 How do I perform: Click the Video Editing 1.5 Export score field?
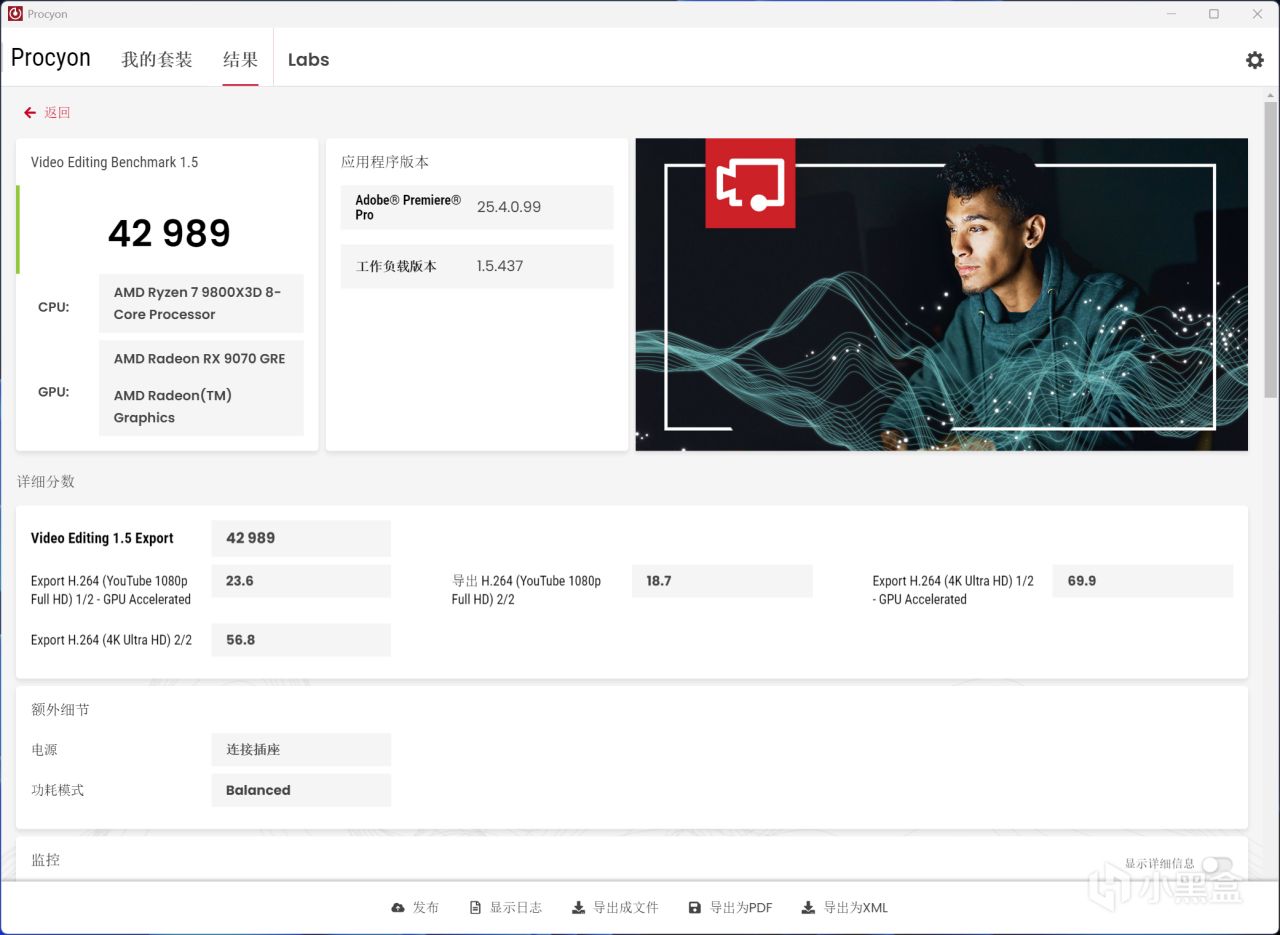coord(301,538)
